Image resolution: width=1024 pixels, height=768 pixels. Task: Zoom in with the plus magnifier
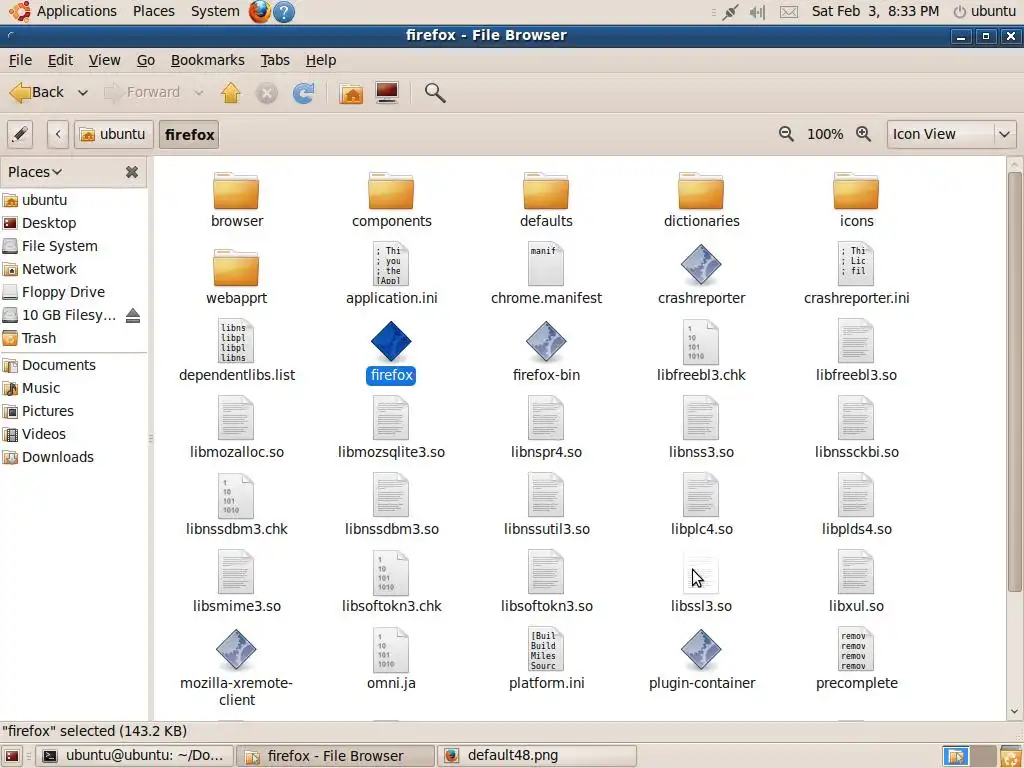[x=863, y=134]
